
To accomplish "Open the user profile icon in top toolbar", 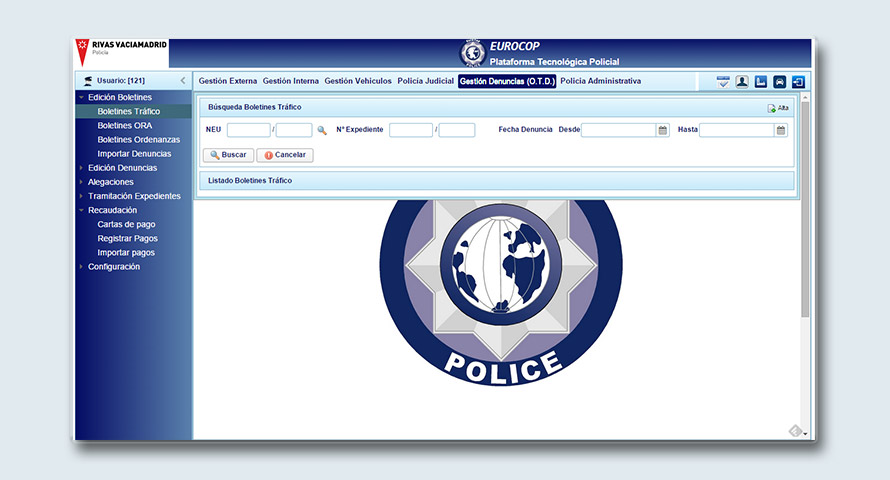I will coord(742,82).
